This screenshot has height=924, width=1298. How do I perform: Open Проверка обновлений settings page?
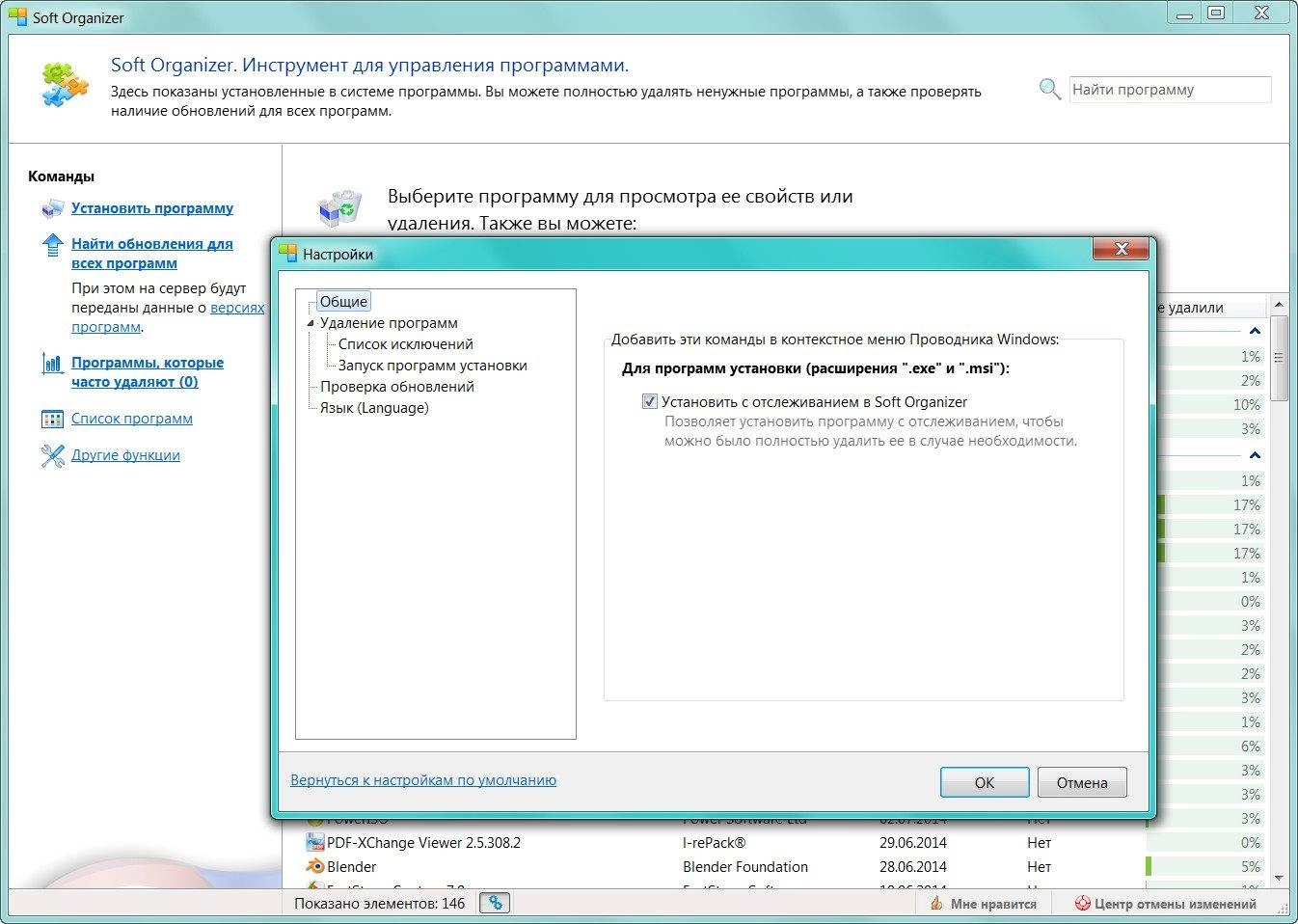coord(397,387)
